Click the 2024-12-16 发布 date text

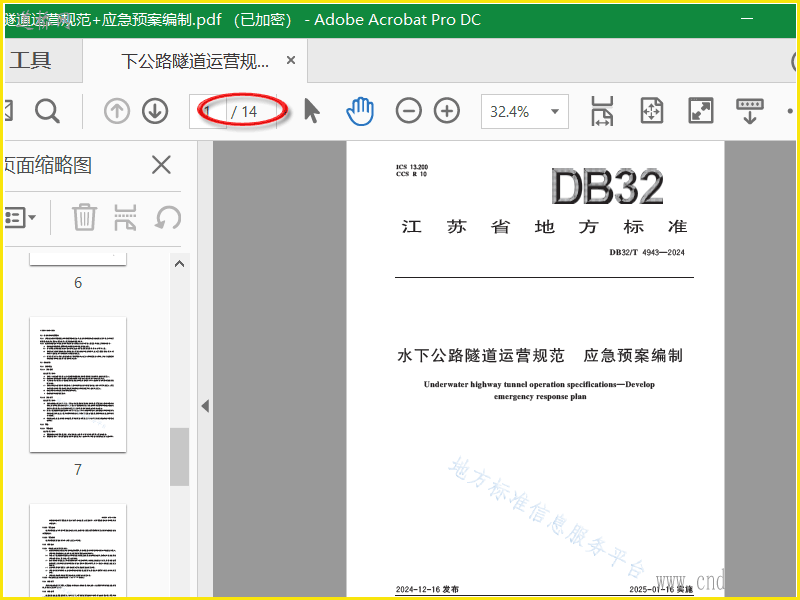coord(427,589)
